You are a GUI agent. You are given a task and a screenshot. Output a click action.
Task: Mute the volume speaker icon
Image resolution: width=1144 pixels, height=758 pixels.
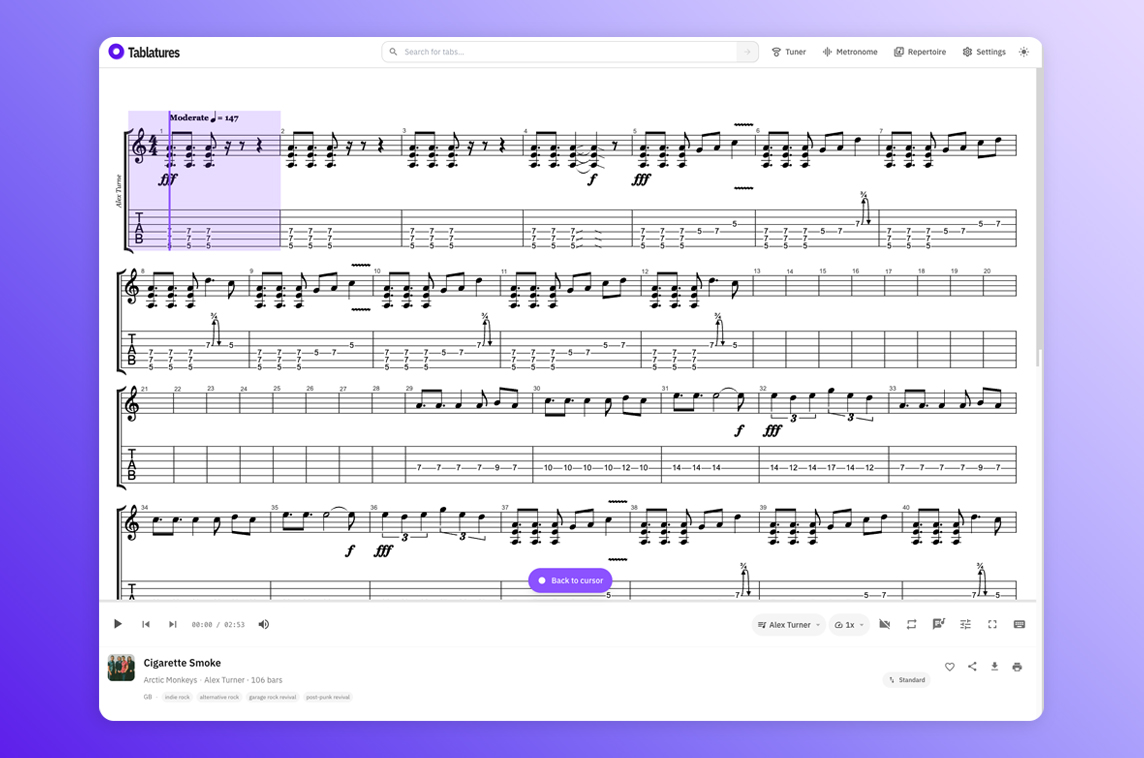pyautogui.click(x=264, y=624)
